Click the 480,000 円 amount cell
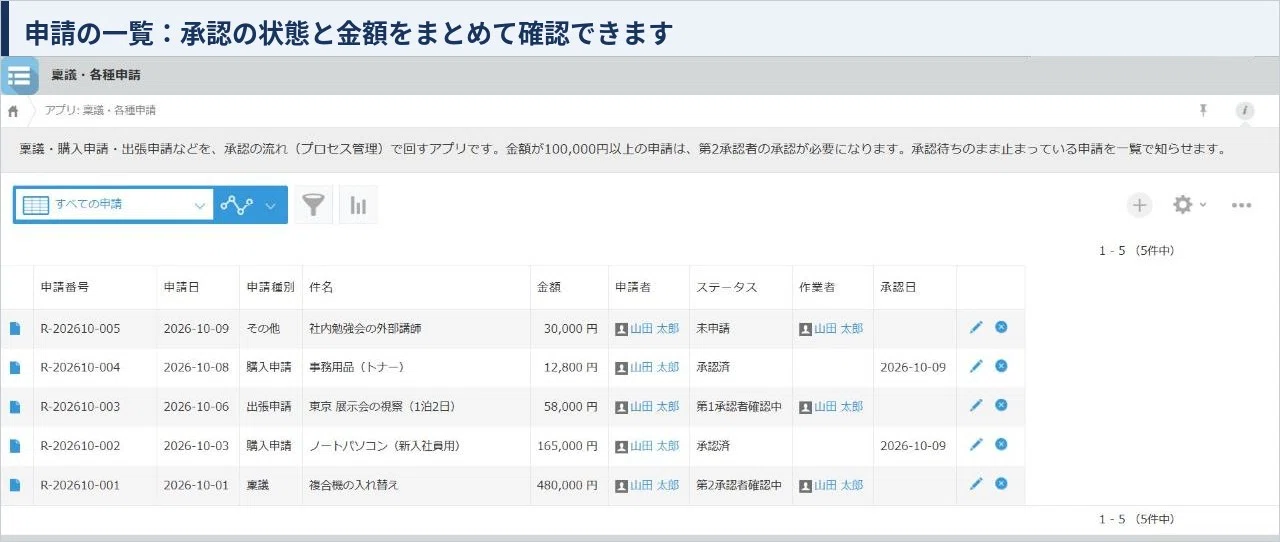 [x=568, y=485]
